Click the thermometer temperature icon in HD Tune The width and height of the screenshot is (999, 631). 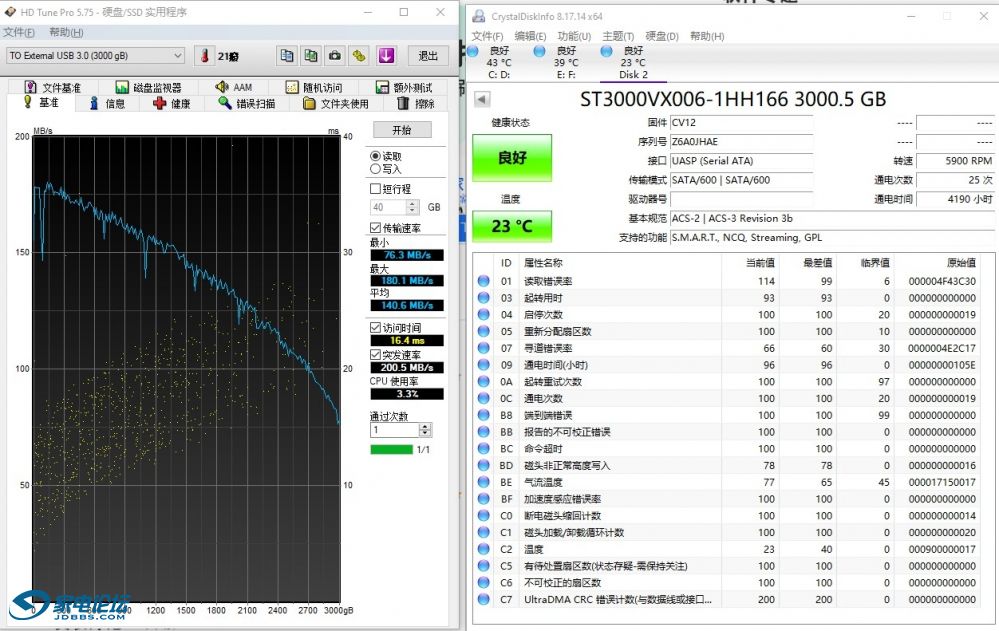pyautogui.click(x=205, y=55)
